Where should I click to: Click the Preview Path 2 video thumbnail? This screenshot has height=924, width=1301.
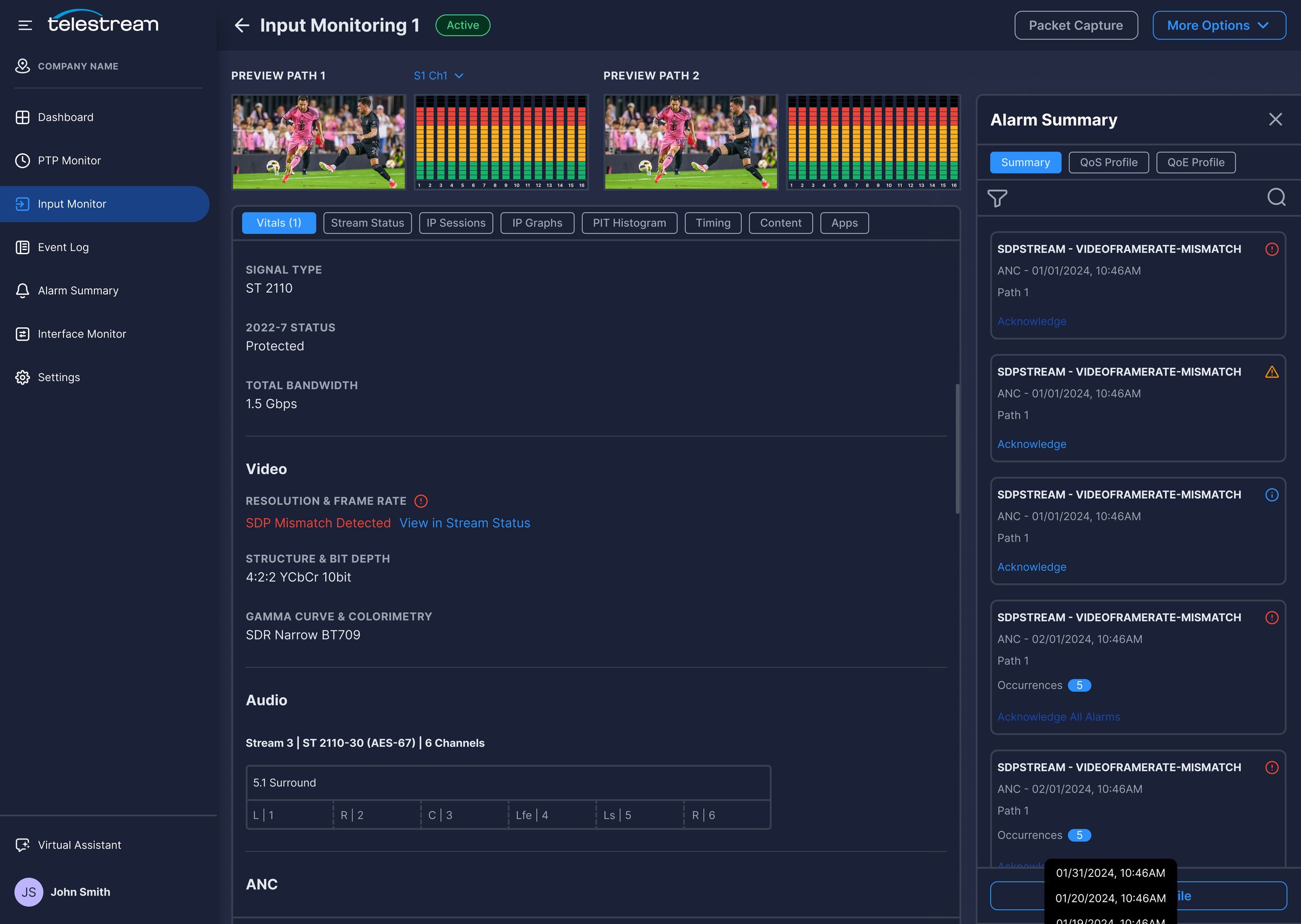[x=691, y=142]
